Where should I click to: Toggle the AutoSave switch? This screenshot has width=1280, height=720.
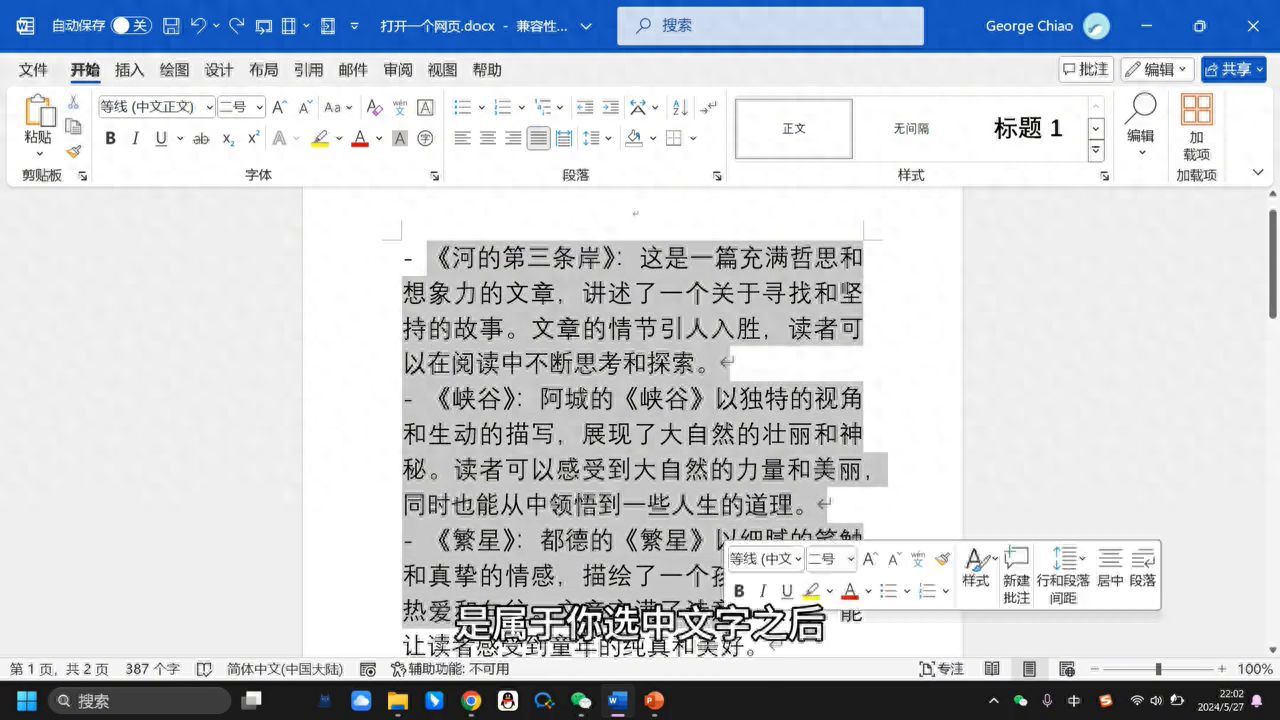click(131, 26)
